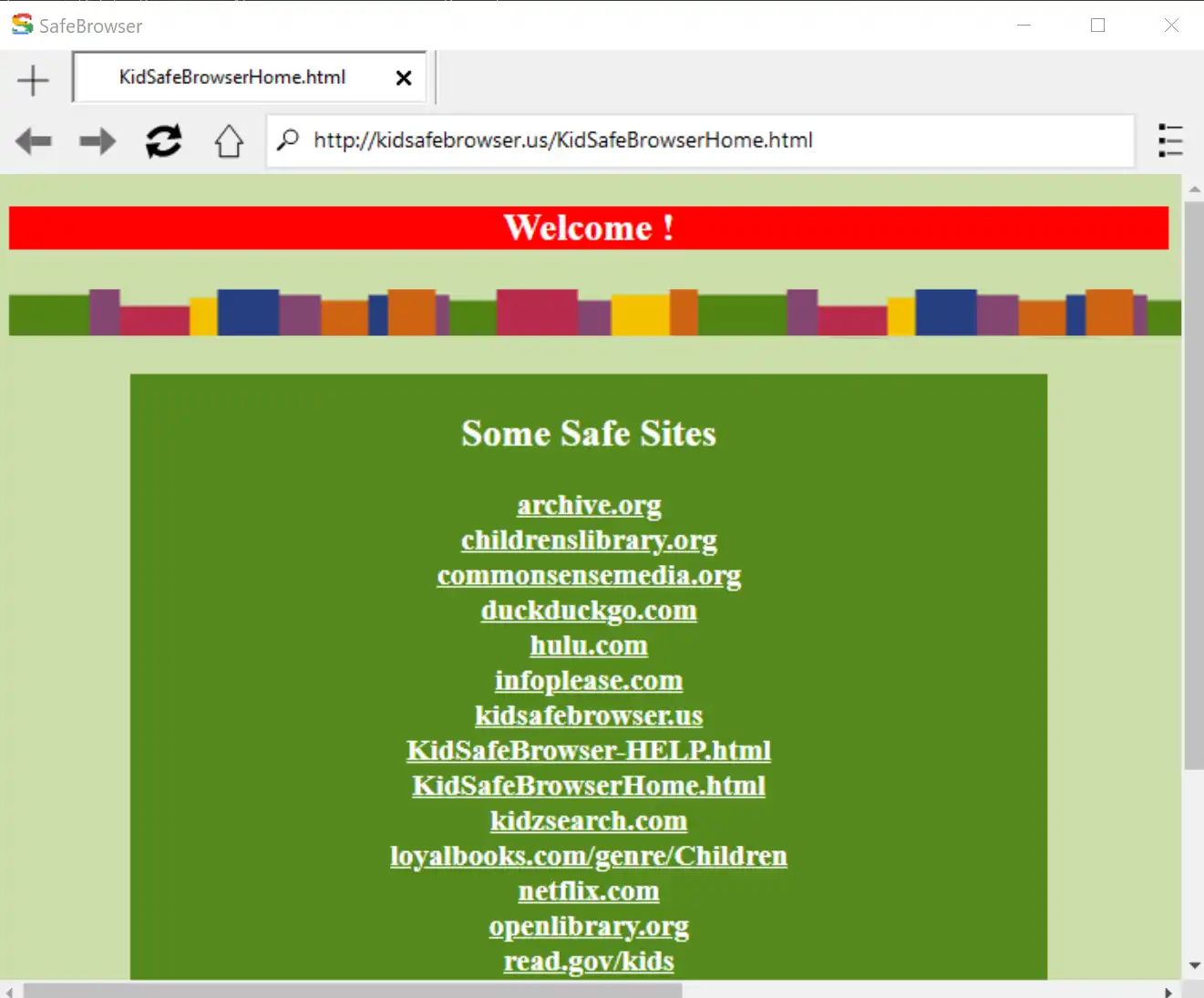Open KidSafeBrowserHome.html page link
1204x998 pixels.
coord(589,786)
